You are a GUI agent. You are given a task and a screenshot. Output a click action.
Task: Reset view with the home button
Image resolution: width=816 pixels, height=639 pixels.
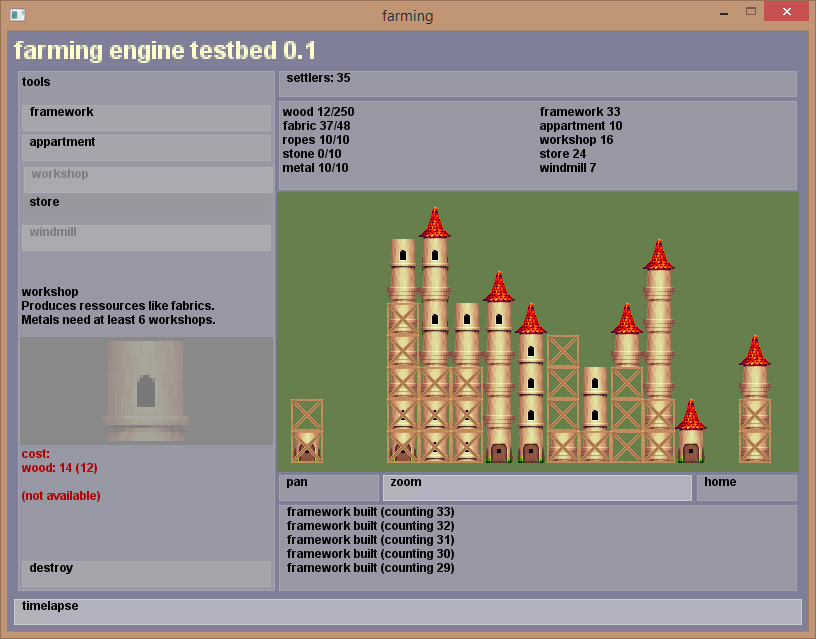click(746, 487)
